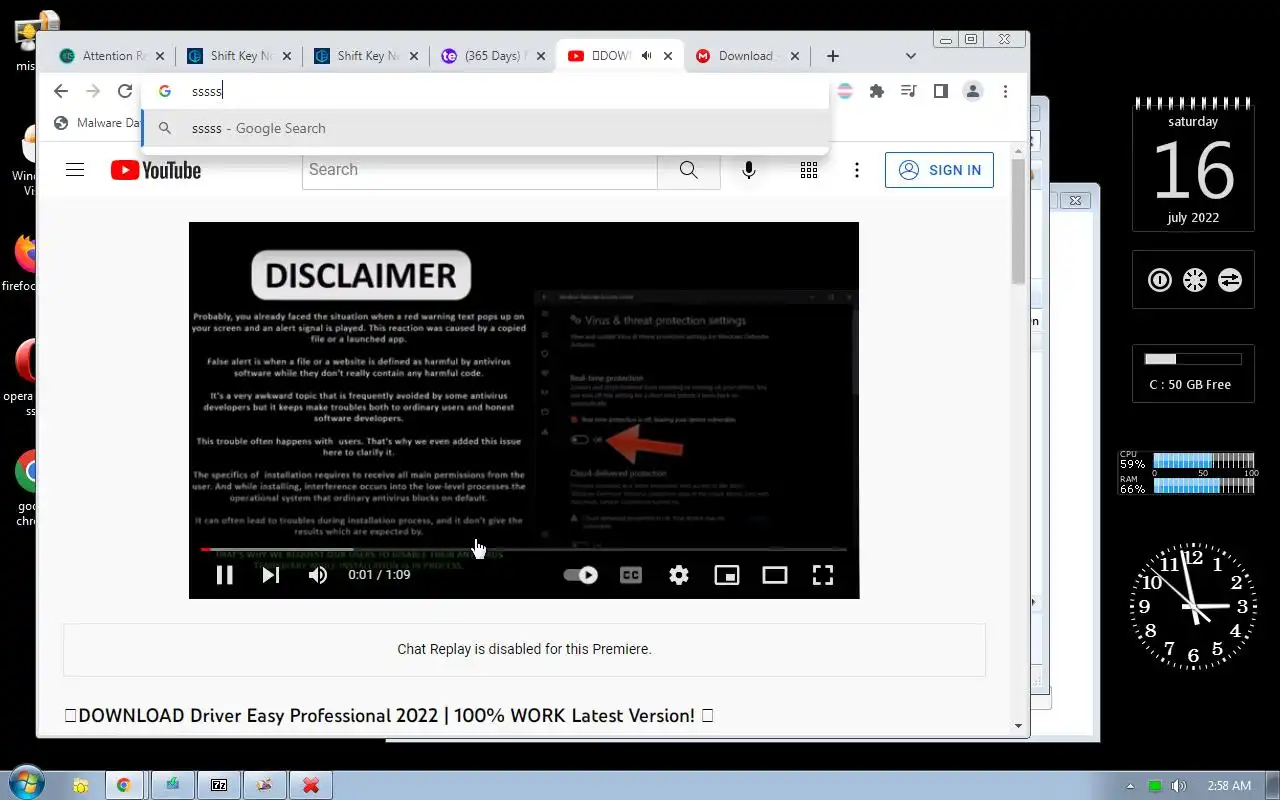Click the Chrome address bar text
The width and height of the screenshot is (1280, 800).
pos(206,91)
